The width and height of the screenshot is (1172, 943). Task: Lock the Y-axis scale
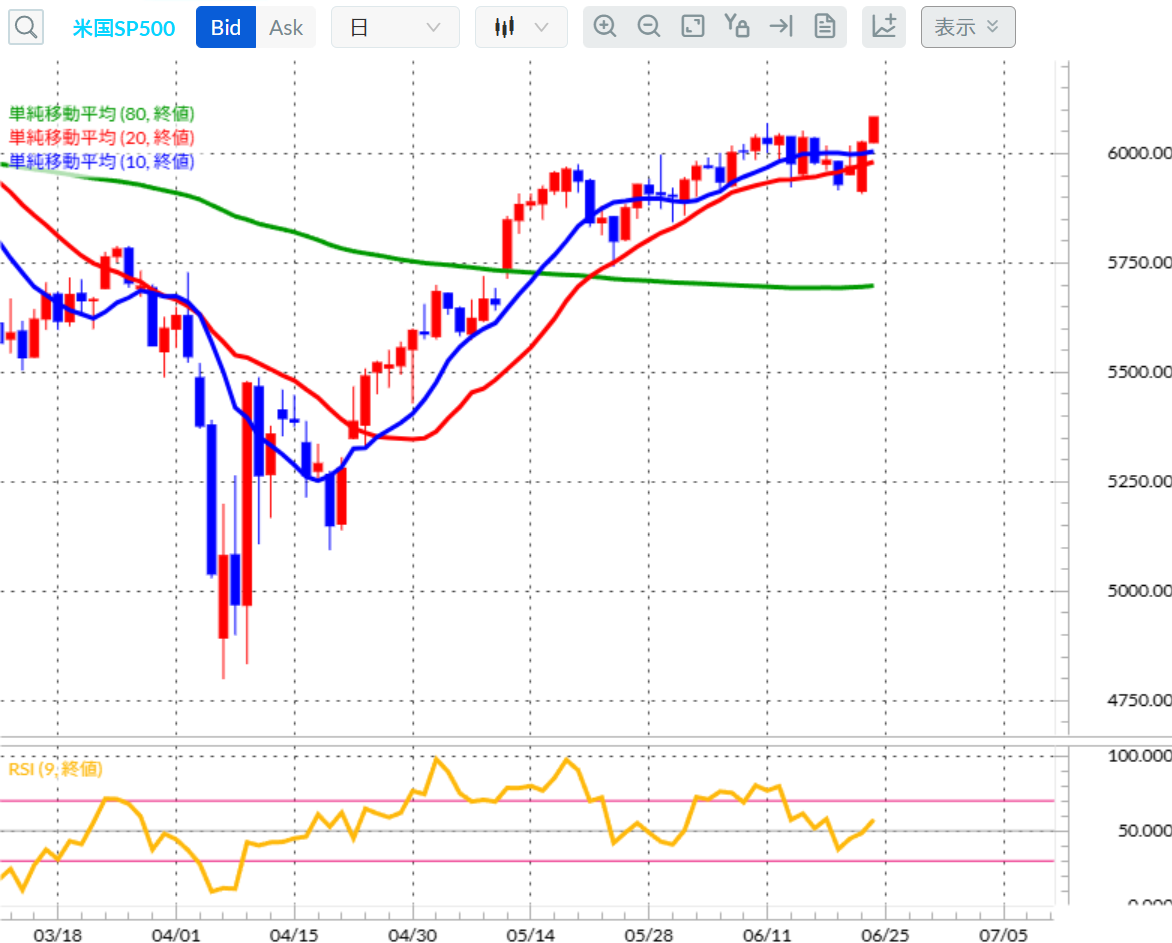tap(737, 27)
